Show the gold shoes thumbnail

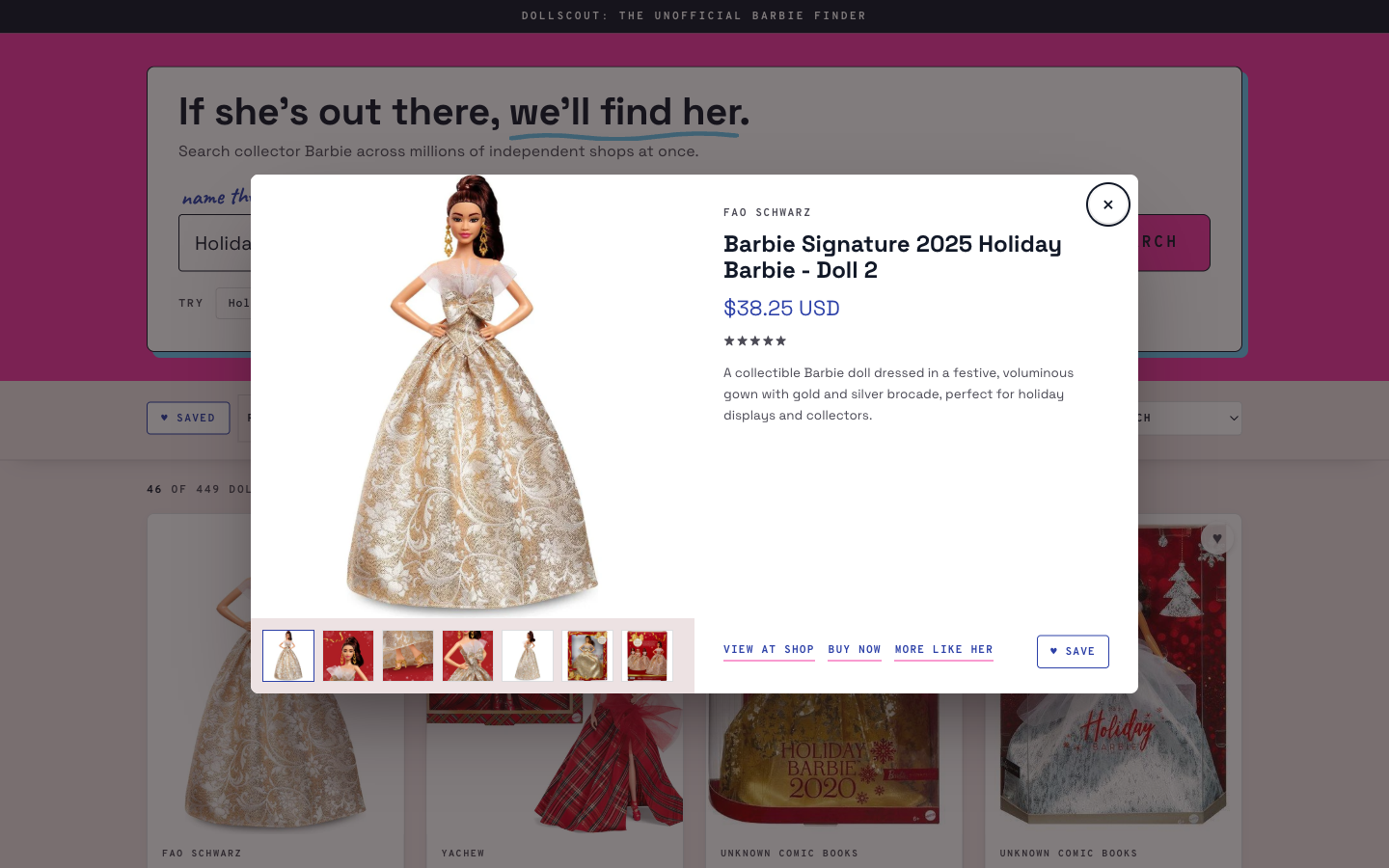(x=408, y=656)
